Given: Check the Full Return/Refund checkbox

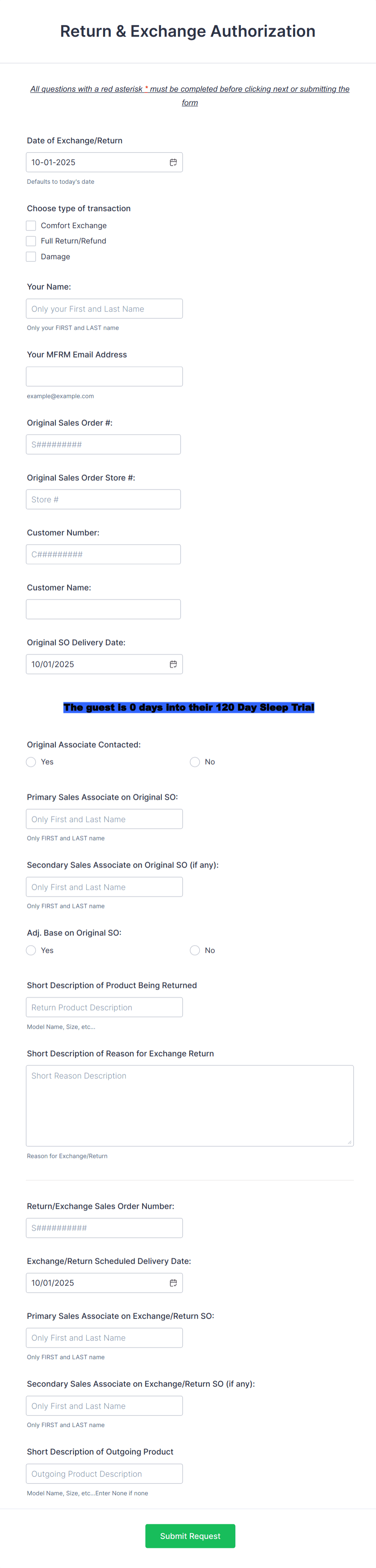Looking at the screenshot, I should pyautogui.click(x=30, y=241).
